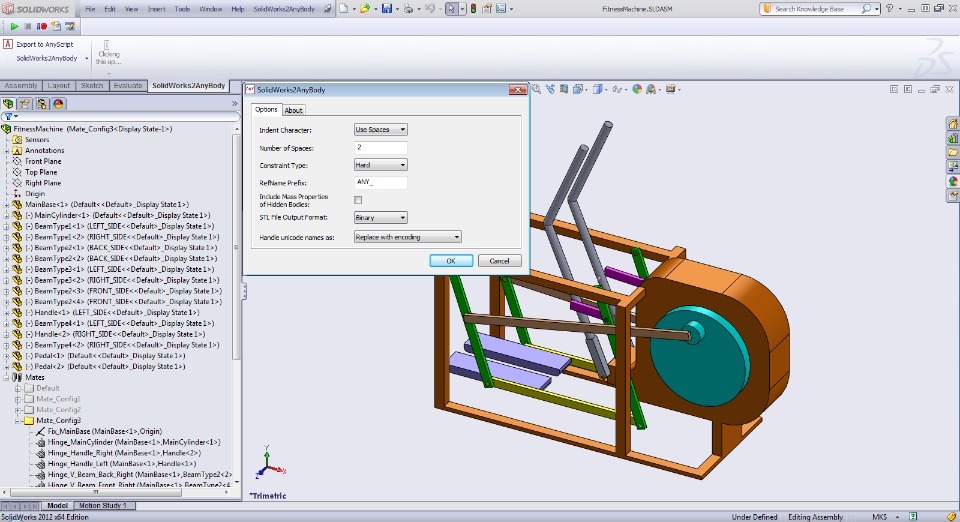This screenshot has height=522, width=960.
Task: Click Cancel in the SolidWorks2AnyBody dialog
Action: pyautogui.click(x=499, y=261)
